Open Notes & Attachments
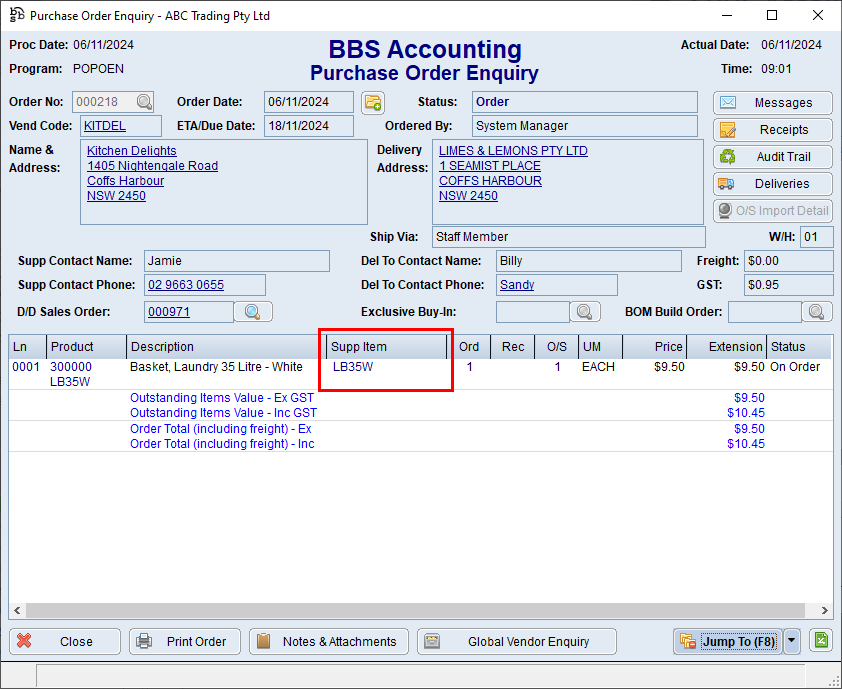This screenshot has width=842, height=689. click(328, 642)
